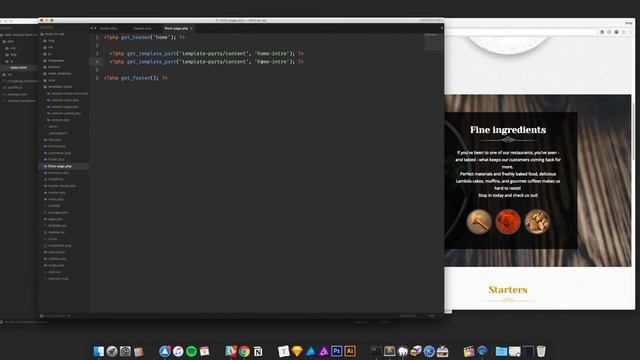Click the syntax label in editor status bar
Image resolution: width=640 pixels, height=360 pixels.
(x=432, y=316)
